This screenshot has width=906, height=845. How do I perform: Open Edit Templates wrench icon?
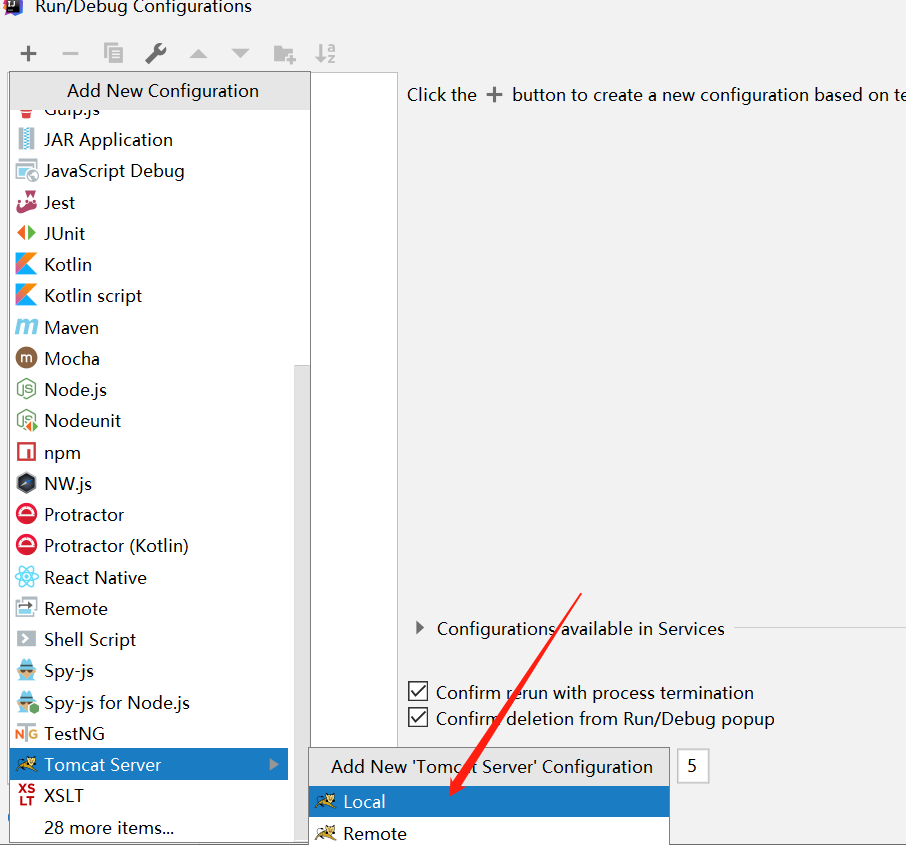pos(155,54)
